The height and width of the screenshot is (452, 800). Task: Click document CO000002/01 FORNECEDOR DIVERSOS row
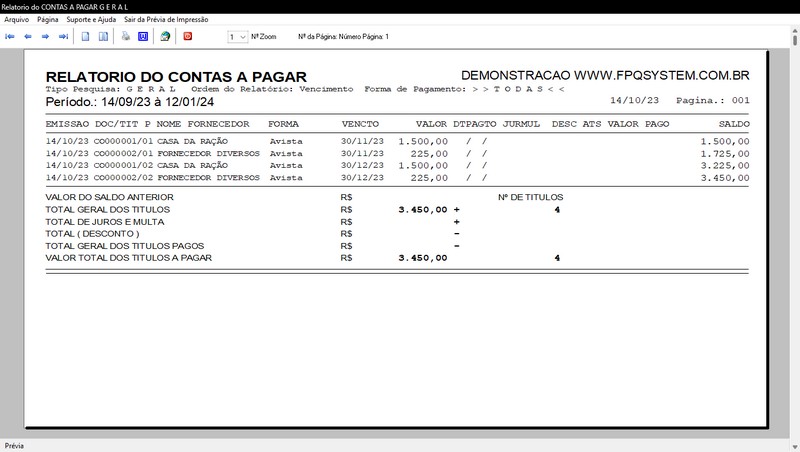397,154
